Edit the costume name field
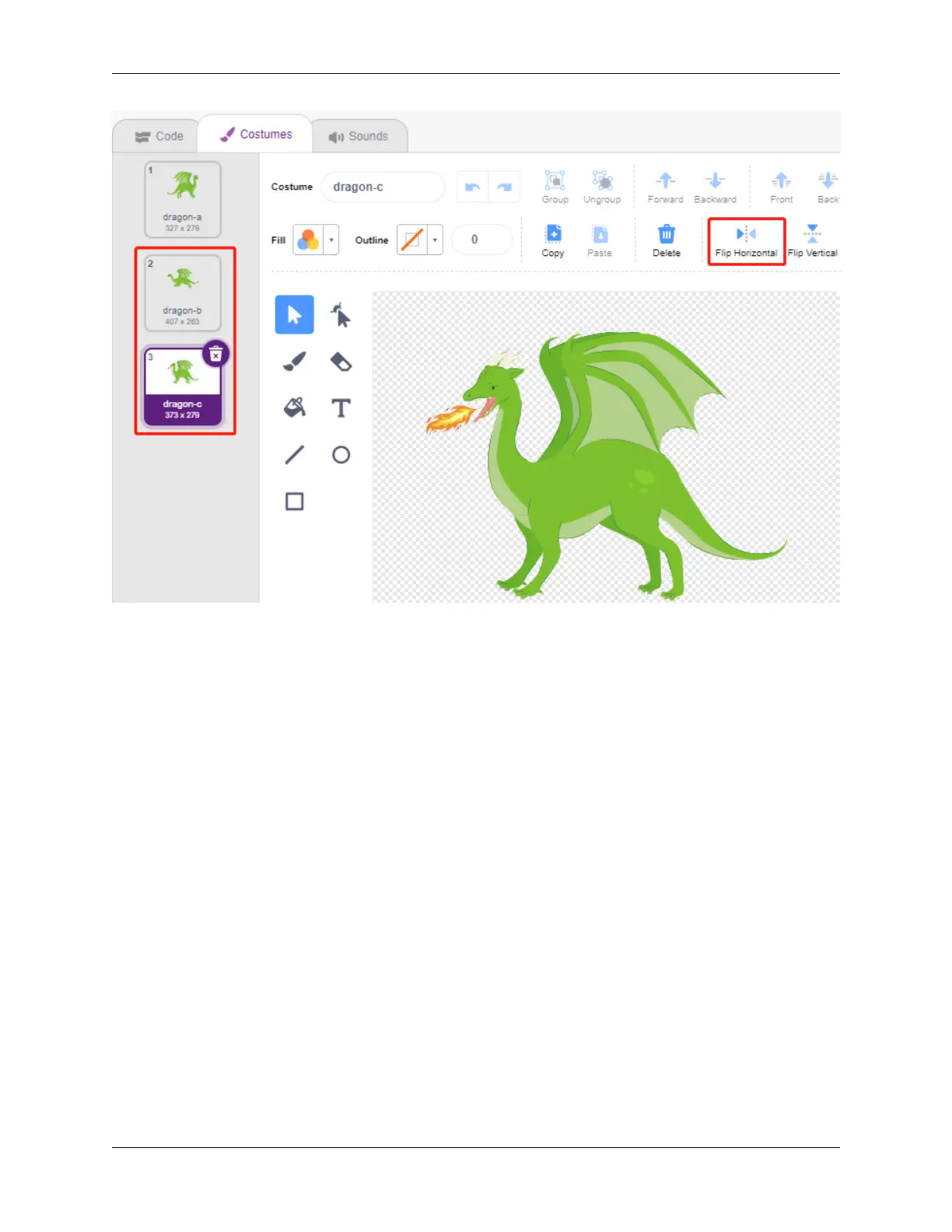This screenshot has width=952, height=1232. (383, 187)
